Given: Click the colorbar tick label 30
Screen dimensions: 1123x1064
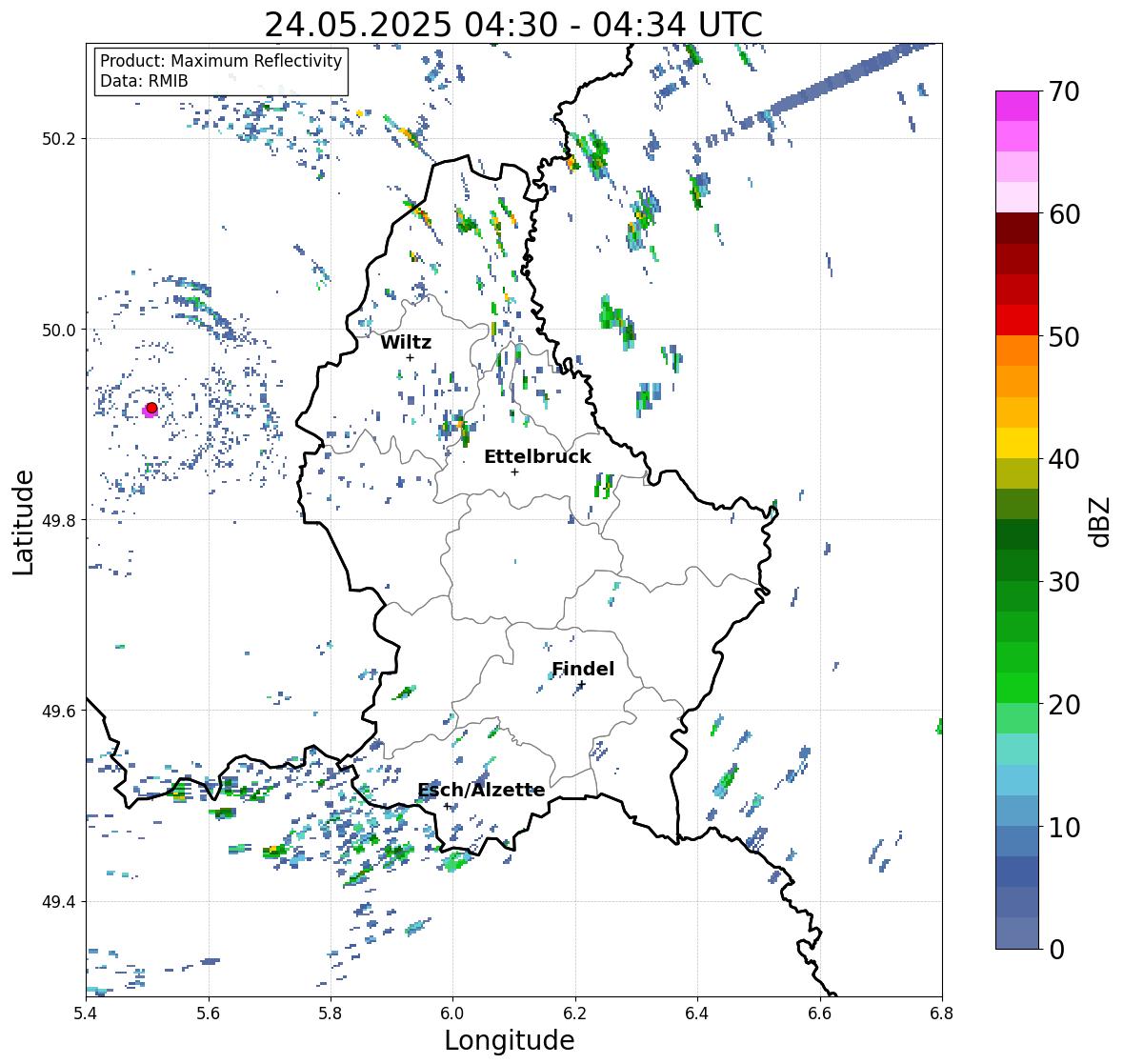Looking at the screenshot, I should pos(1064,582).
